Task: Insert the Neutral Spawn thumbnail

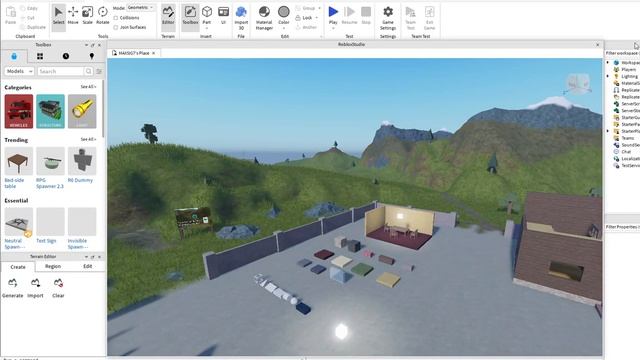Action: point(19,222)
